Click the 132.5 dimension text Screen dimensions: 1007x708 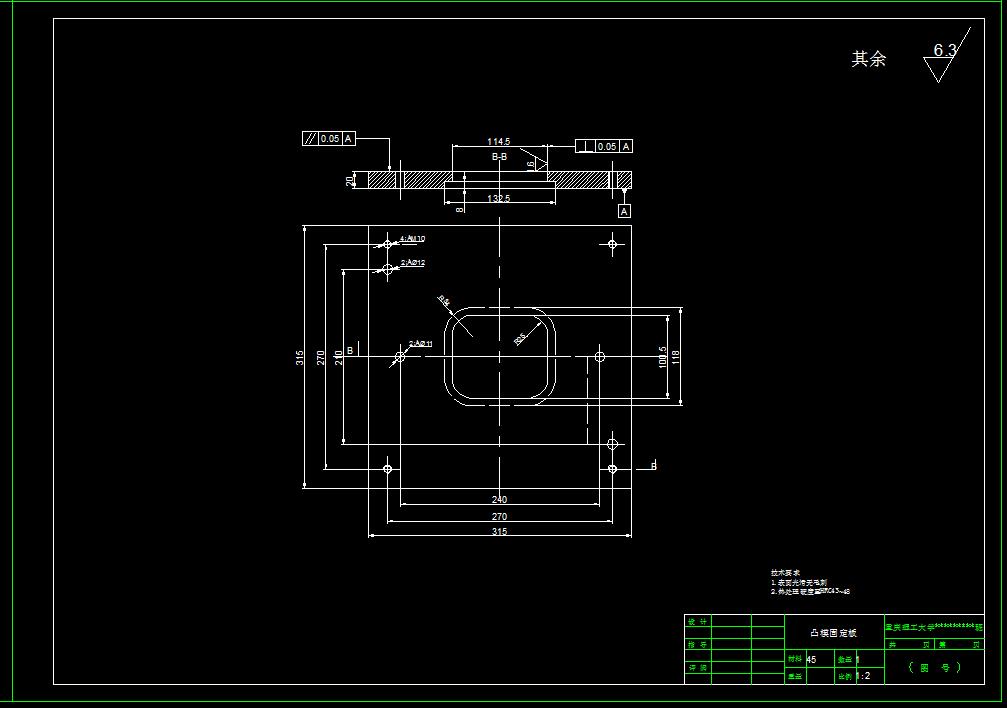point(498,198)
